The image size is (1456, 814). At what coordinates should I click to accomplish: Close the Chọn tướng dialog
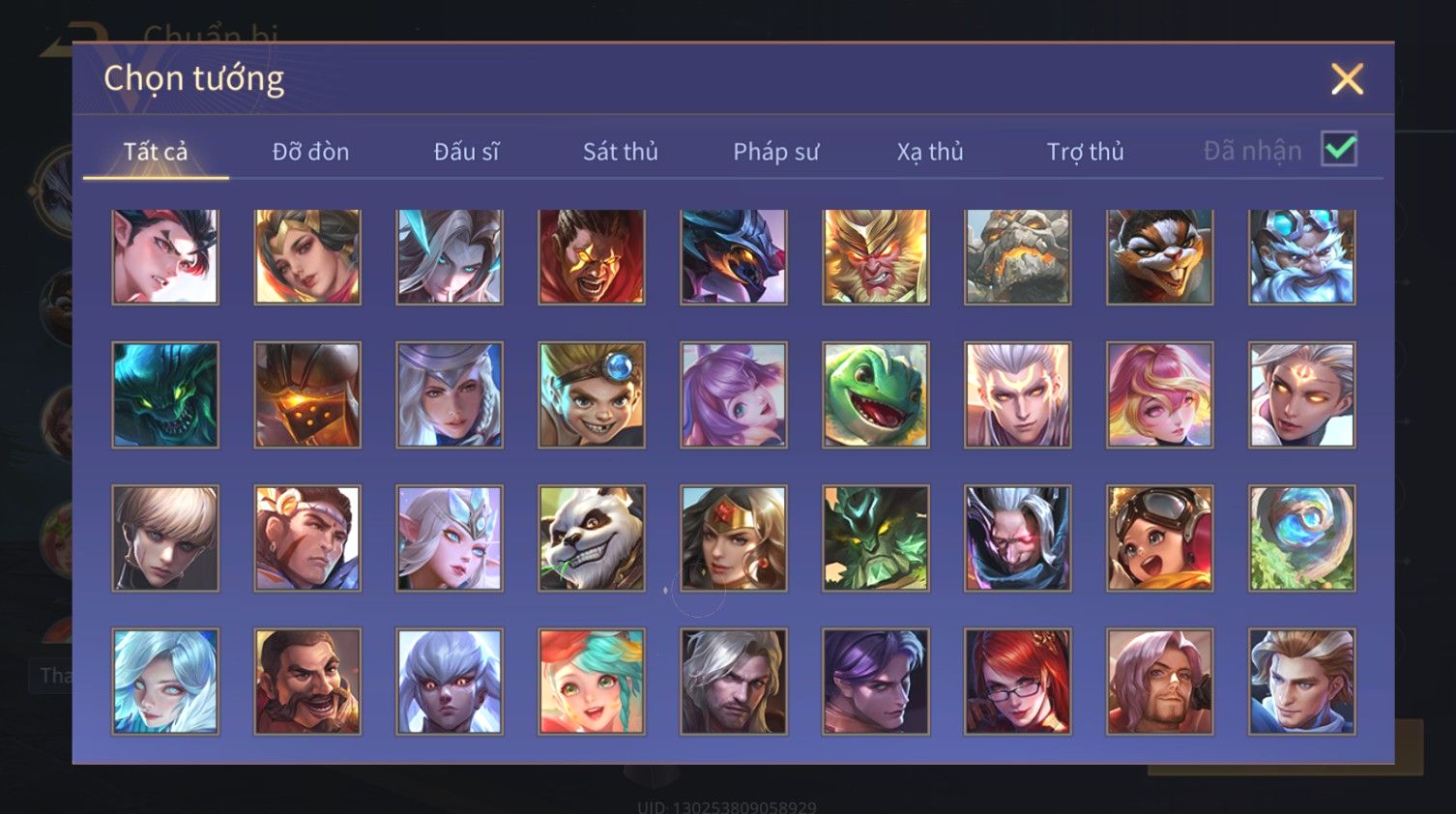1347,78
